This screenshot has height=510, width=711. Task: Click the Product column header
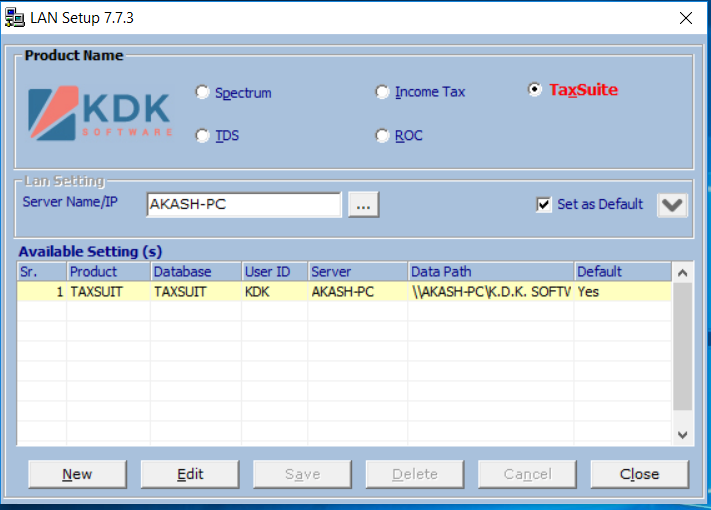[x=109, y=272]
